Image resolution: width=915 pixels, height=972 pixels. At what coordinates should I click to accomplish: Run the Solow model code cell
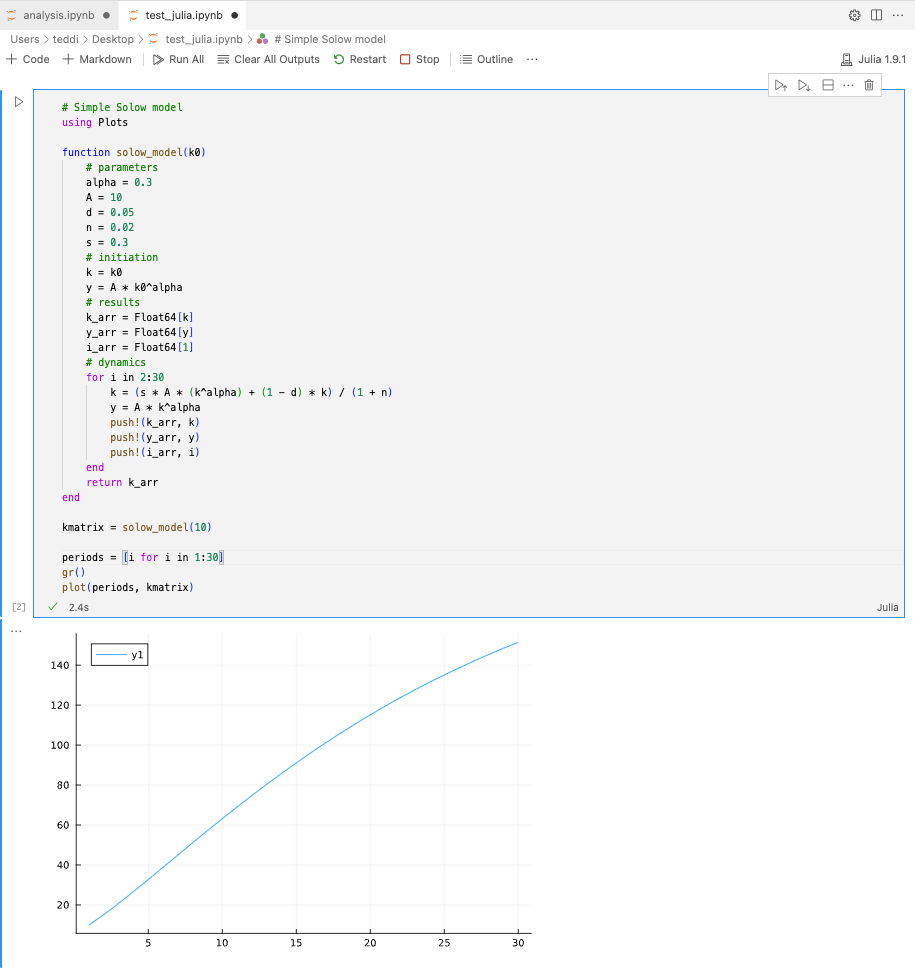click(18, 102)
